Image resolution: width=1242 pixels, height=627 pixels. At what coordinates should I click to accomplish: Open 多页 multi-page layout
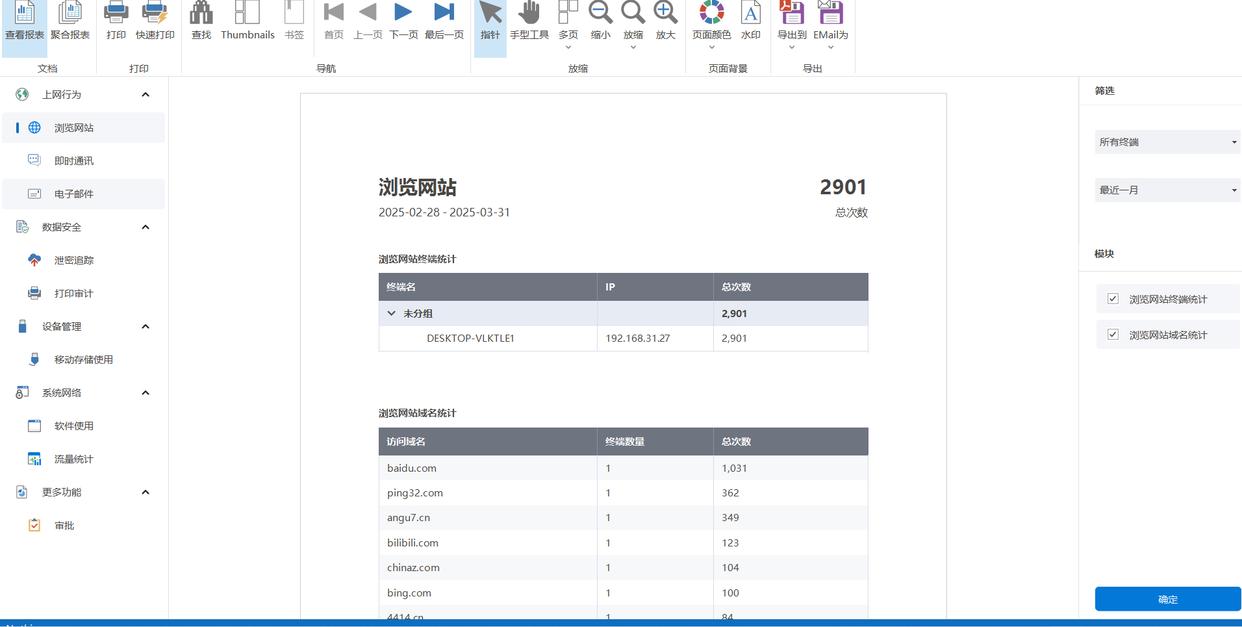[568, 26]
